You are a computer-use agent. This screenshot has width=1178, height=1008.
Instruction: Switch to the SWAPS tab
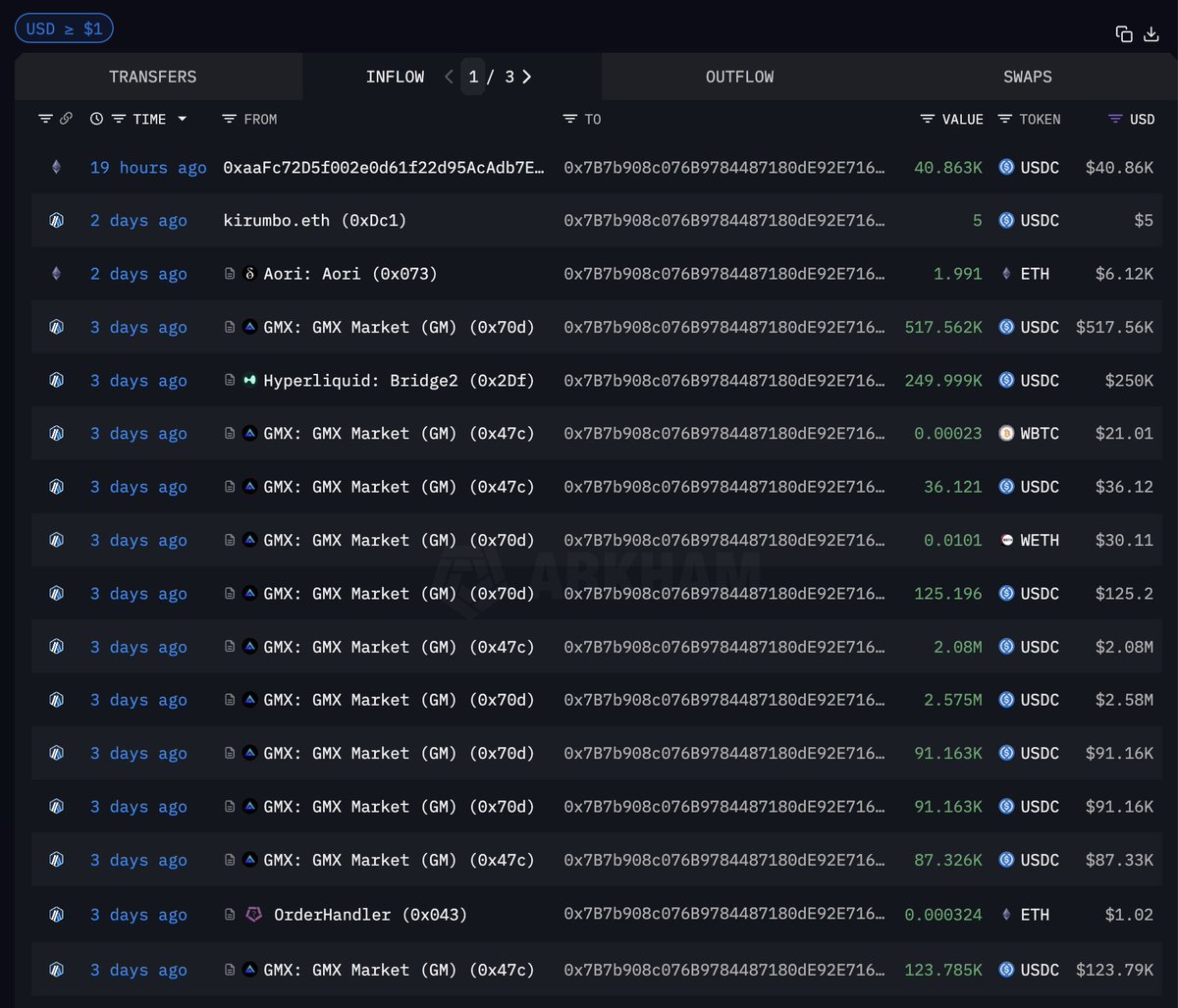[x=1027, y=76]
